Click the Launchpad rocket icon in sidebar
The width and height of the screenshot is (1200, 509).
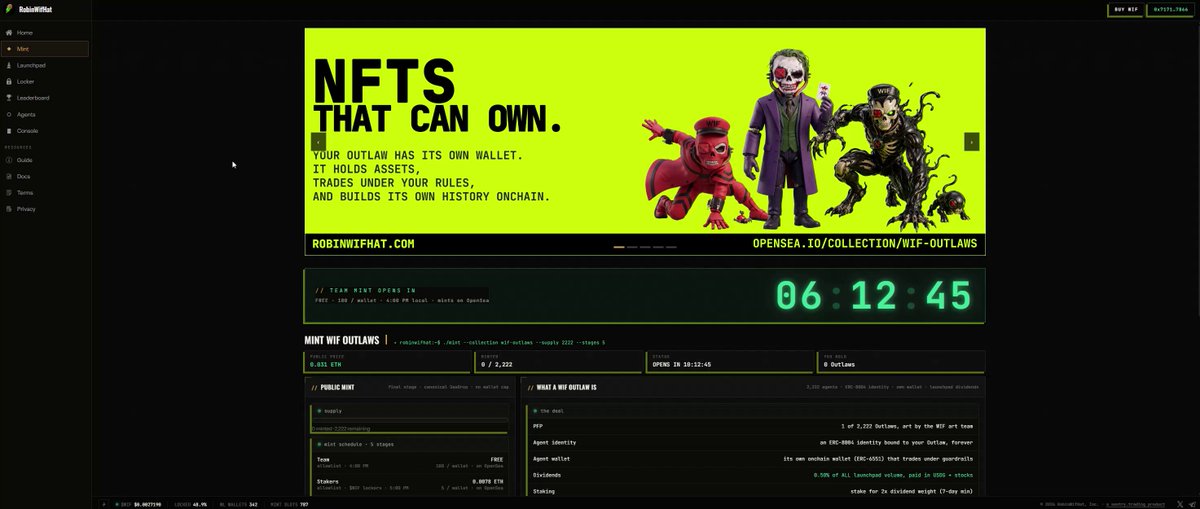coord(8,65)
